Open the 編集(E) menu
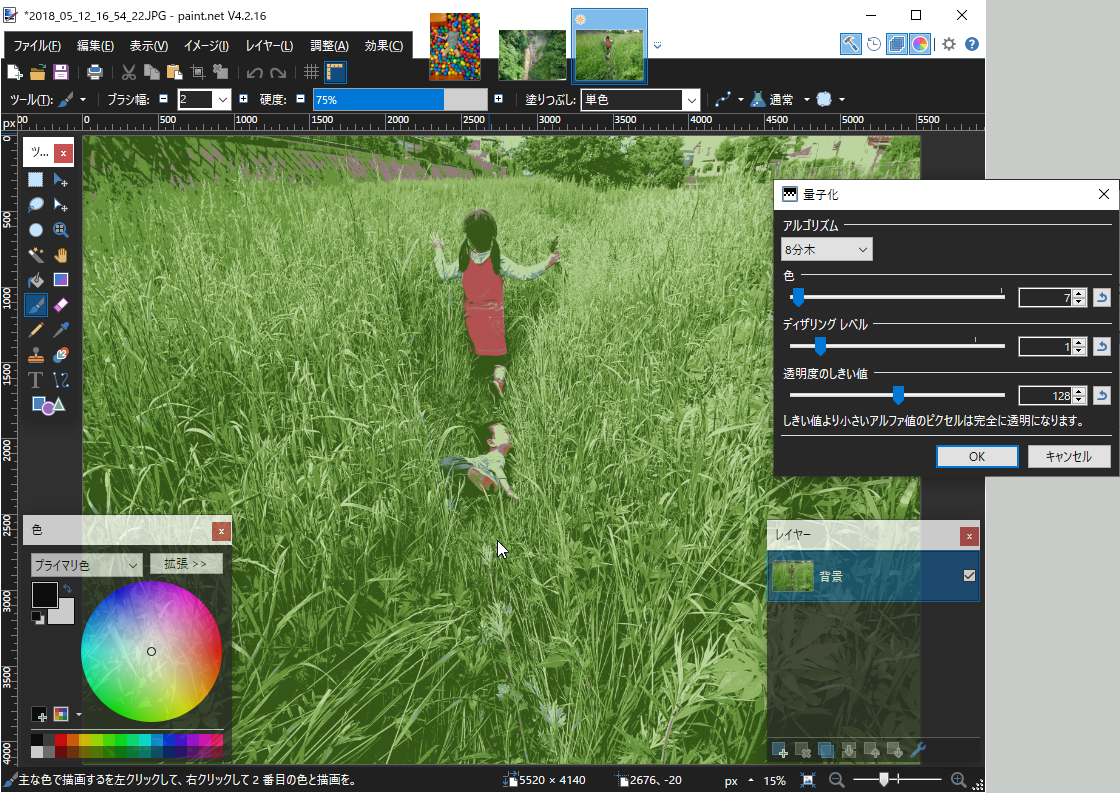The image size is (1120, 793). (95, 46)
